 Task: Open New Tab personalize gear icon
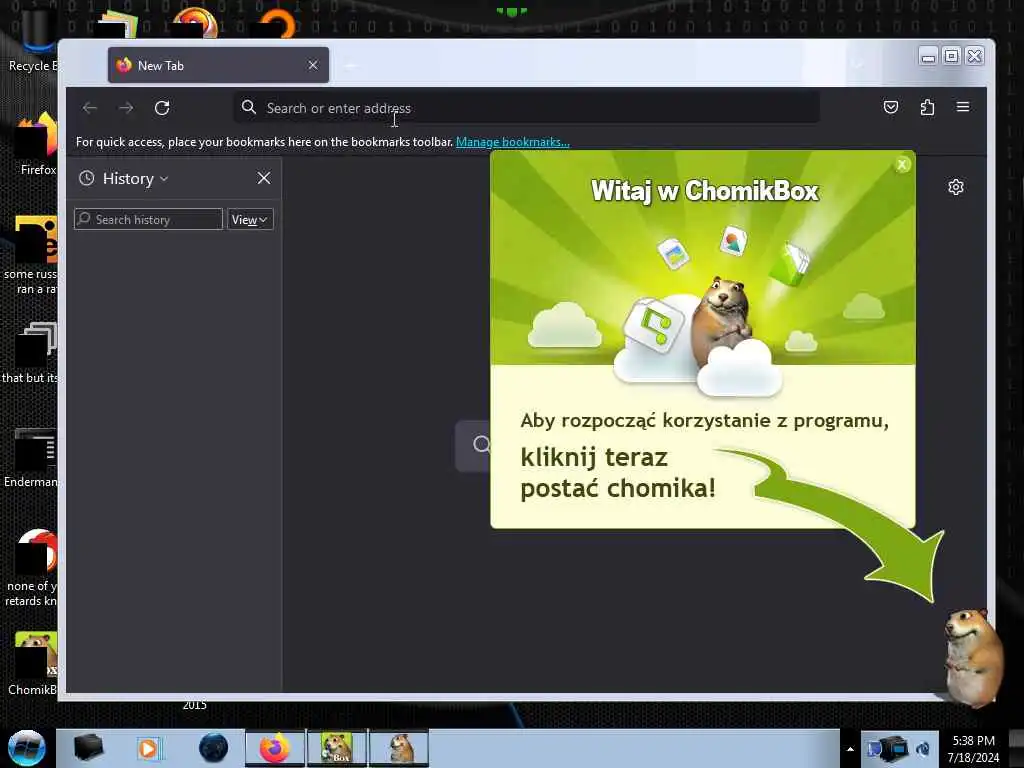[956, 187]
